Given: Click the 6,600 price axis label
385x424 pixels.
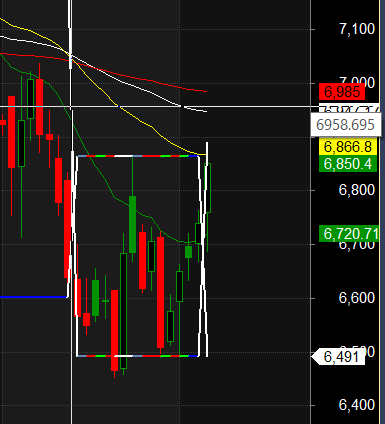Looking at the screenshot, I should point(357,298).
